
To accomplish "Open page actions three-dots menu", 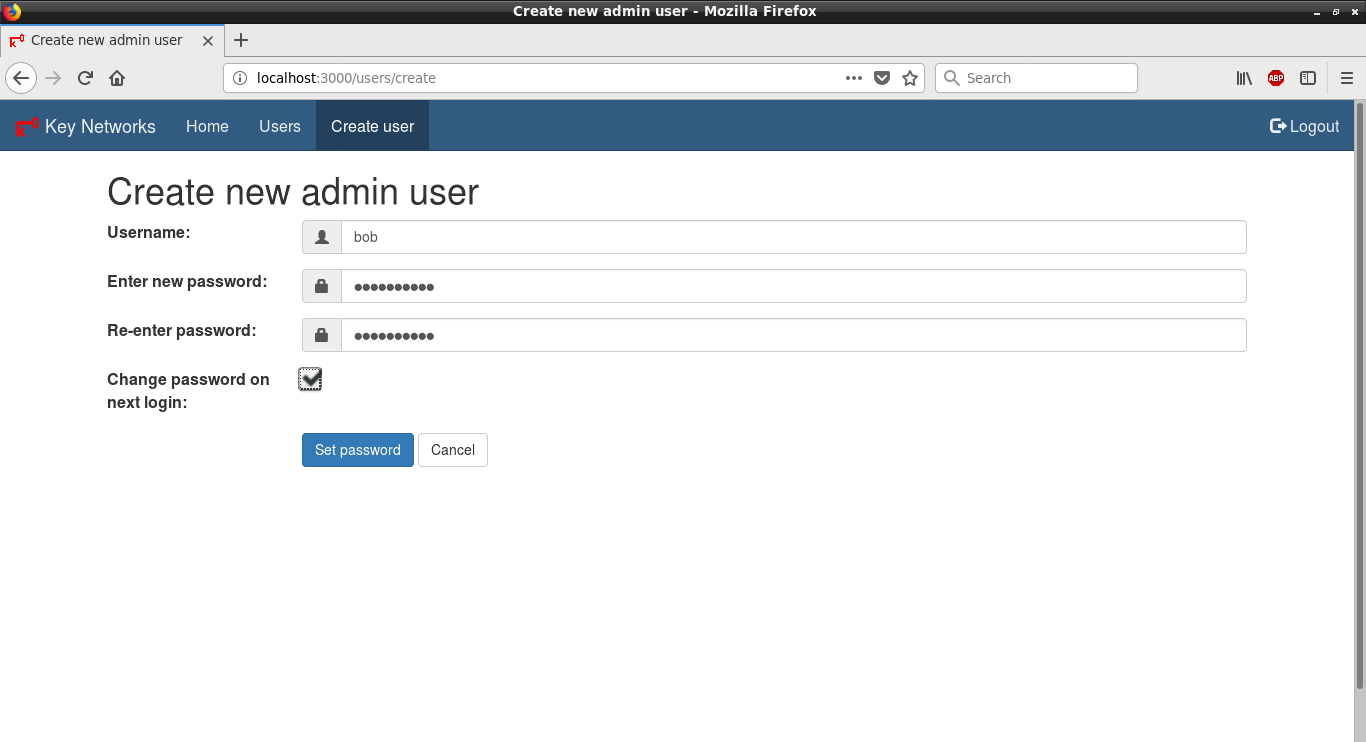I will [854, 78].
